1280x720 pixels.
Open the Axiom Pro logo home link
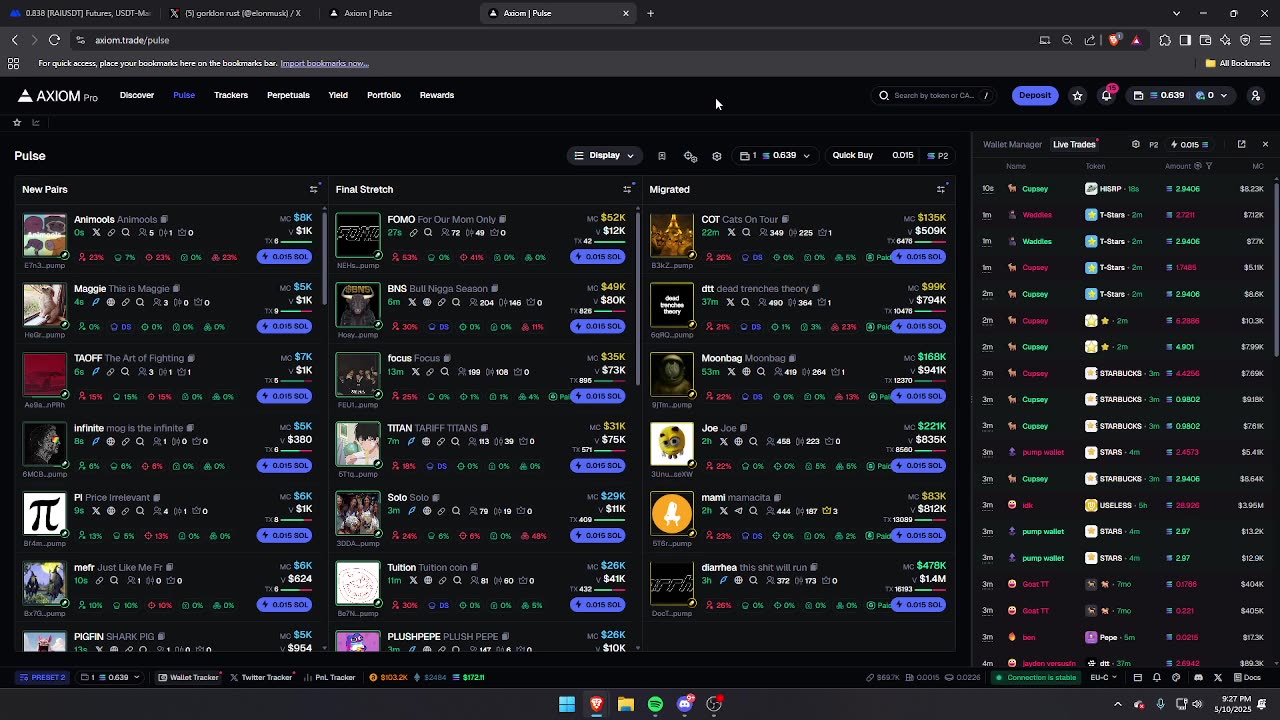[58, 96]
